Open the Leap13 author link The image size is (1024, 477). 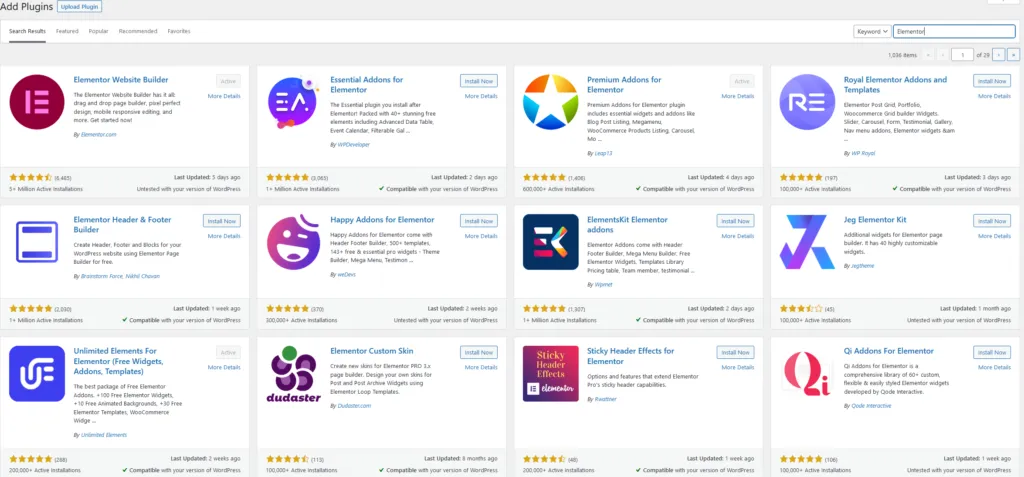coord(603,154)
